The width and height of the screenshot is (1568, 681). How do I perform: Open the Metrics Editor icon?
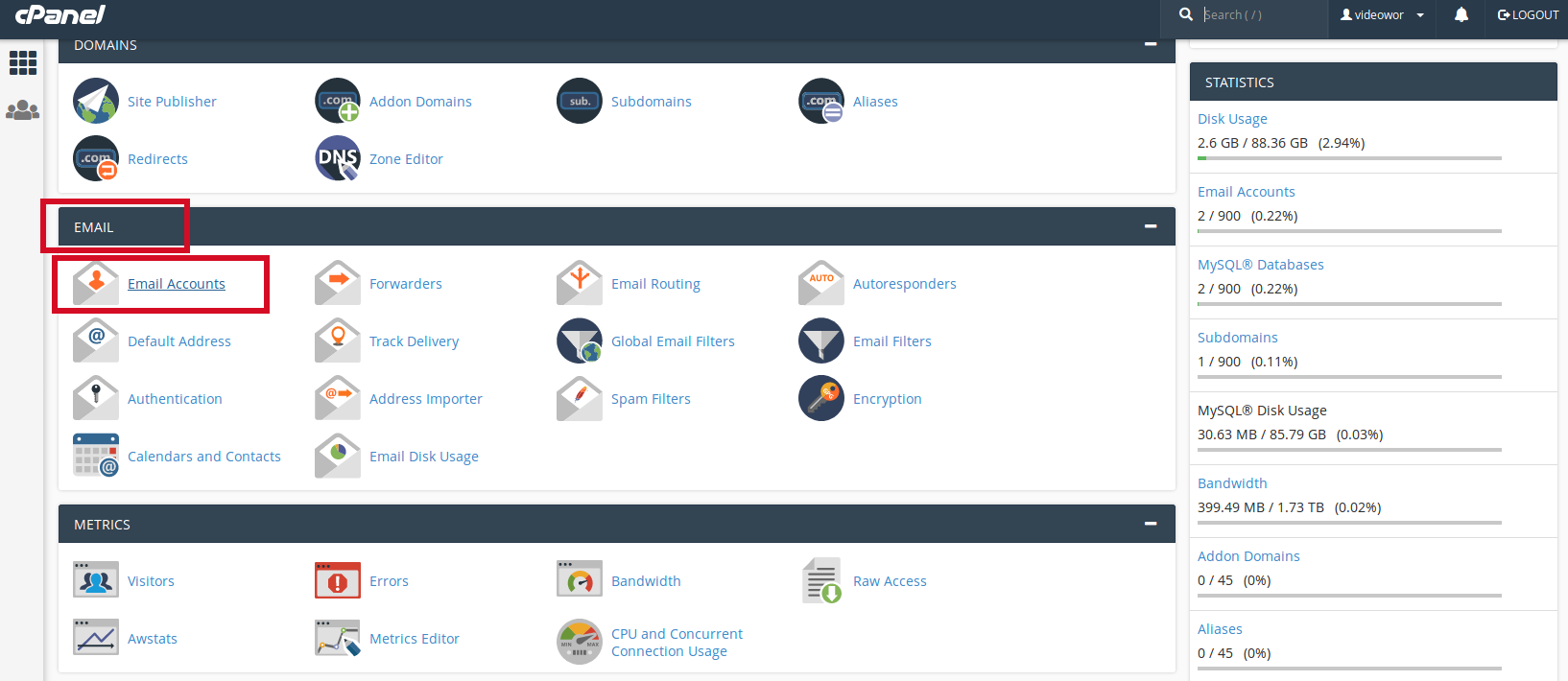[x=338, y=638]
